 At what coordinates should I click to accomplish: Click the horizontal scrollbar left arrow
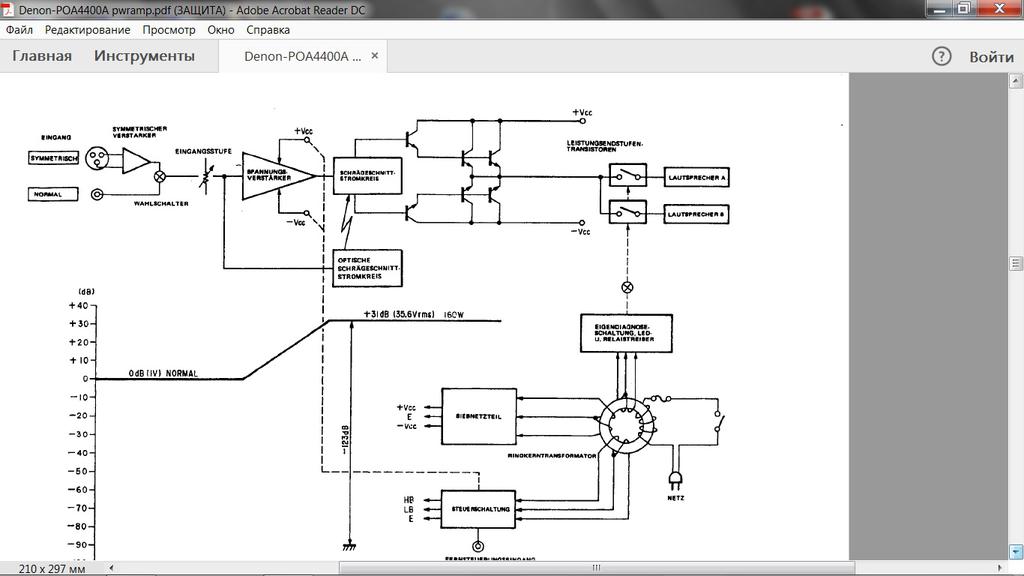click(111, 568)
